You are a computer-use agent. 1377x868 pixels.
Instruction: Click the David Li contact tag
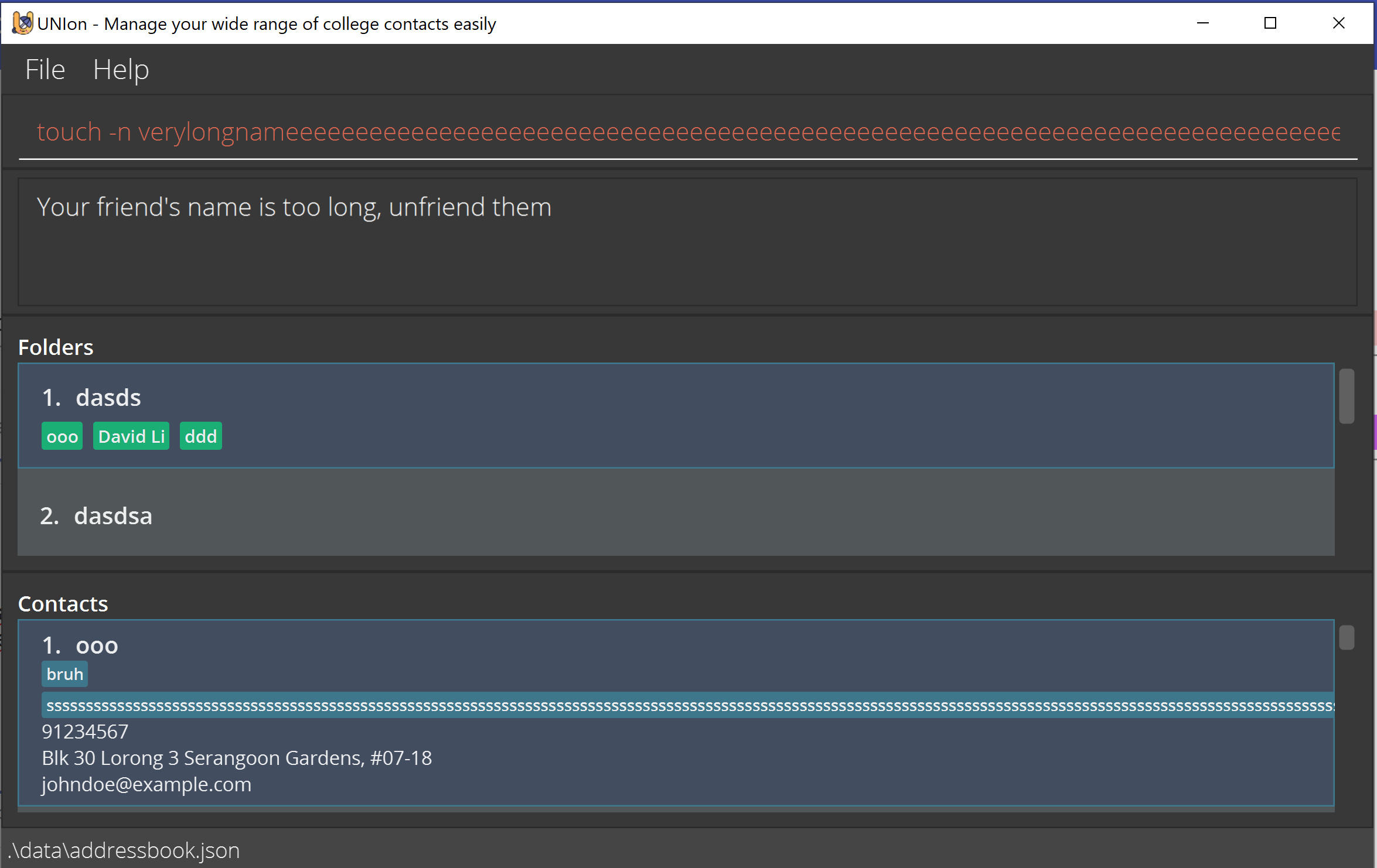tap(131, 436)
